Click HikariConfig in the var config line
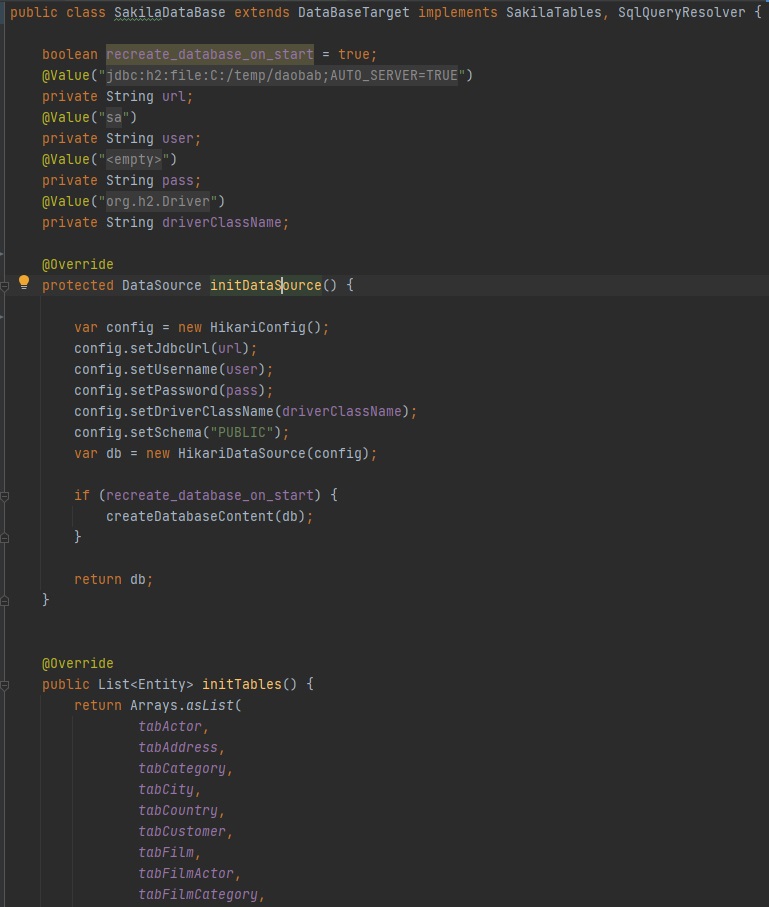The image size is (769, 907). pos(257,327)
